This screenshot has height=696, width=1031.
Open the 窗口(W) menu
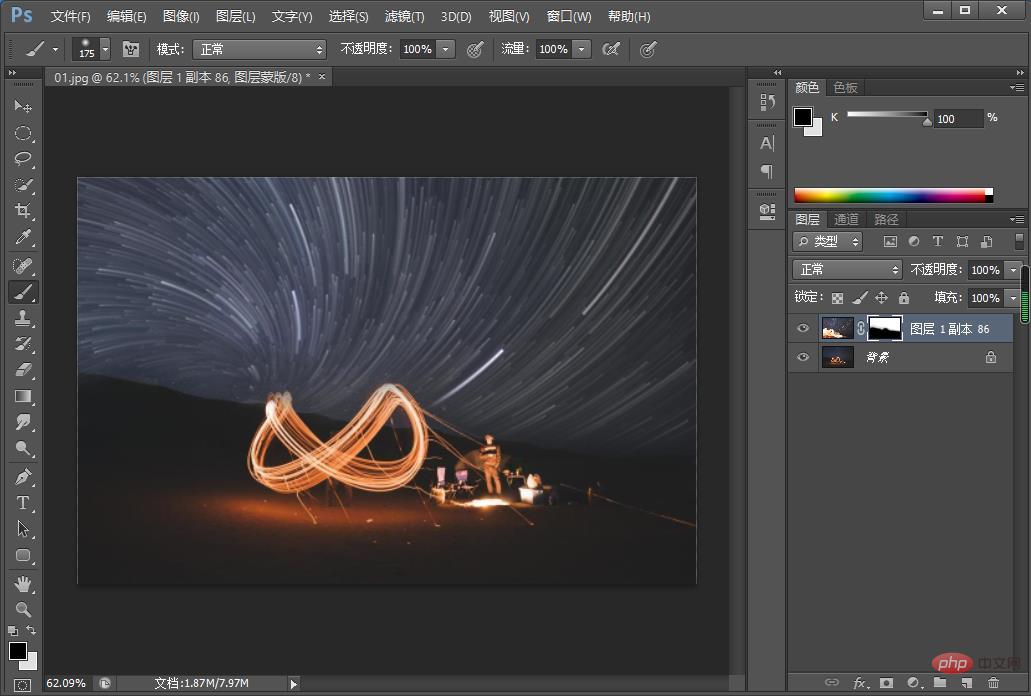pyautogui.click(x=569, y=16)
